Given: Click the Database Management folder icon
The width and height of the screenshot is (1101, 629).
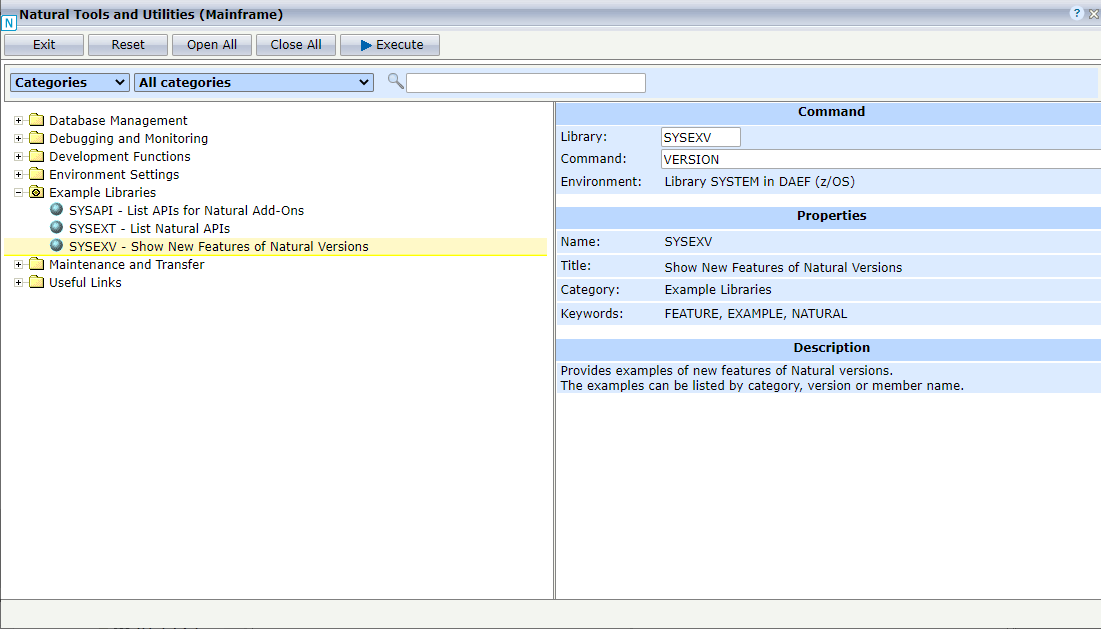Looking at the screenshot, I should tap(37, 120).
